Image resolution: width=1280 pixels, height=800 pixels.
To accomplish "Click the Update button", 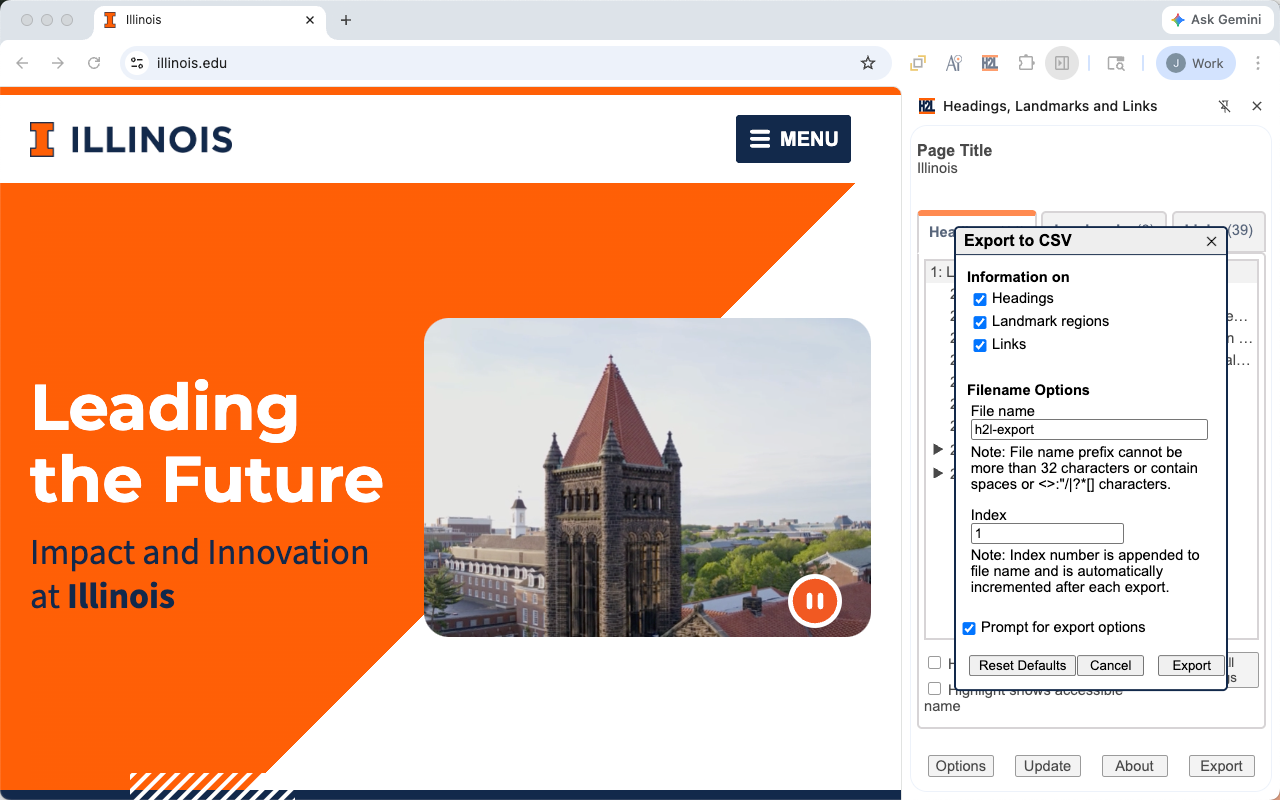I will tap(1047, 766).
